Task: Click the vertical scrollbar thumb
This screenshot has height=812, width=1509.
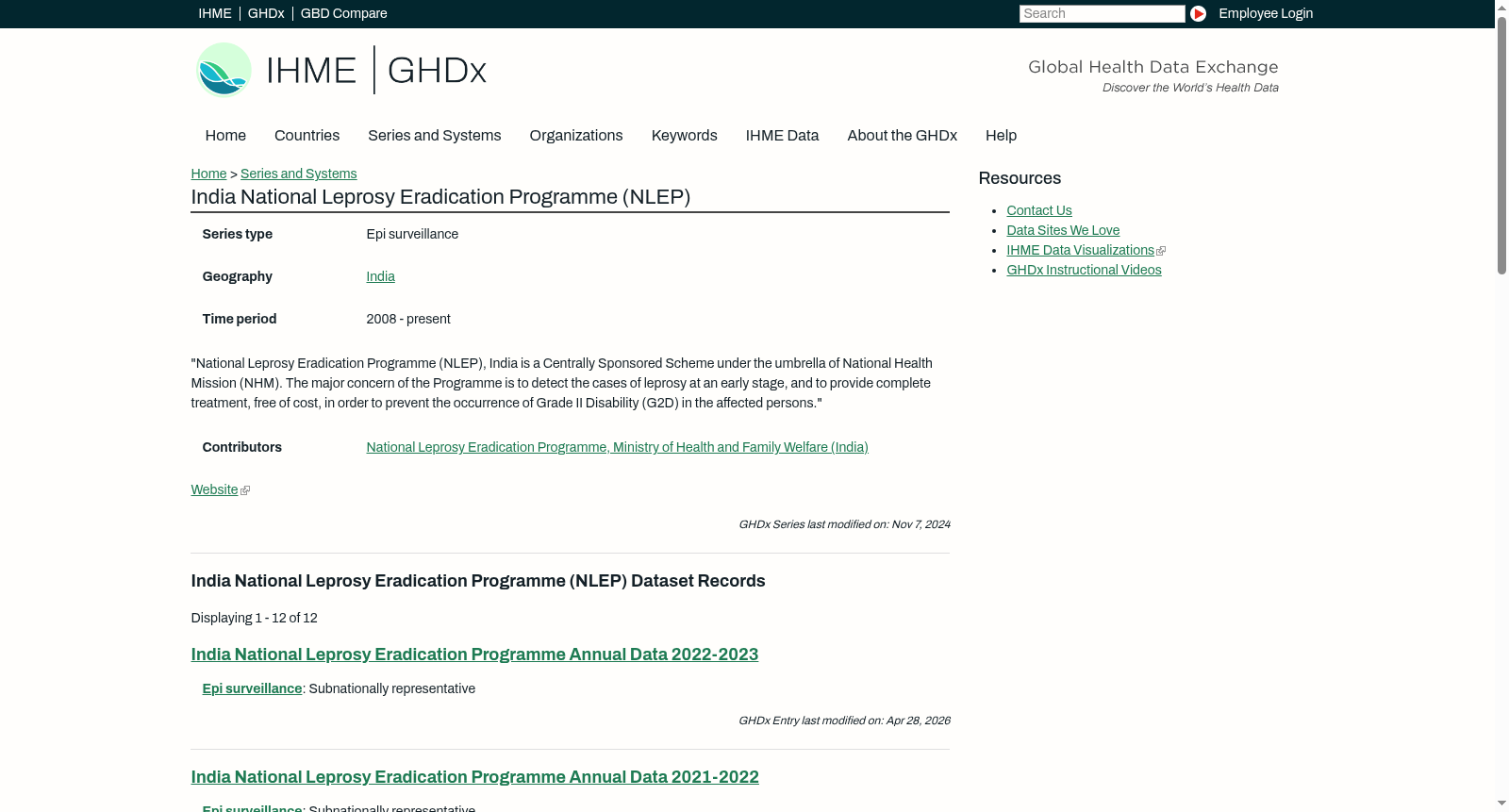Action: (x=1501, y=145)
